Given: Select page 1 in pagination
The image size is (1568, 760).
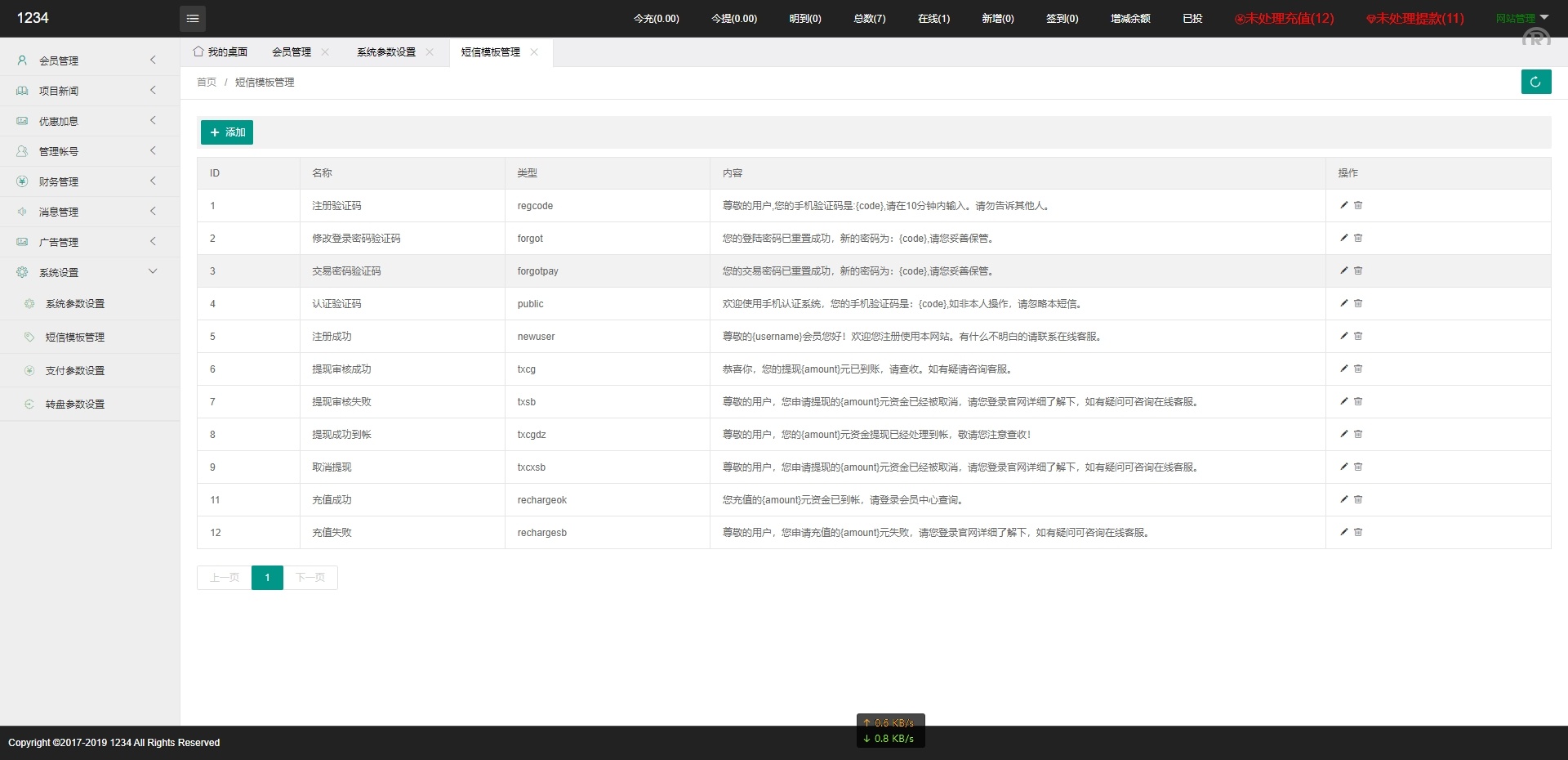Looking at the screenshot, I should pos(267,578).
